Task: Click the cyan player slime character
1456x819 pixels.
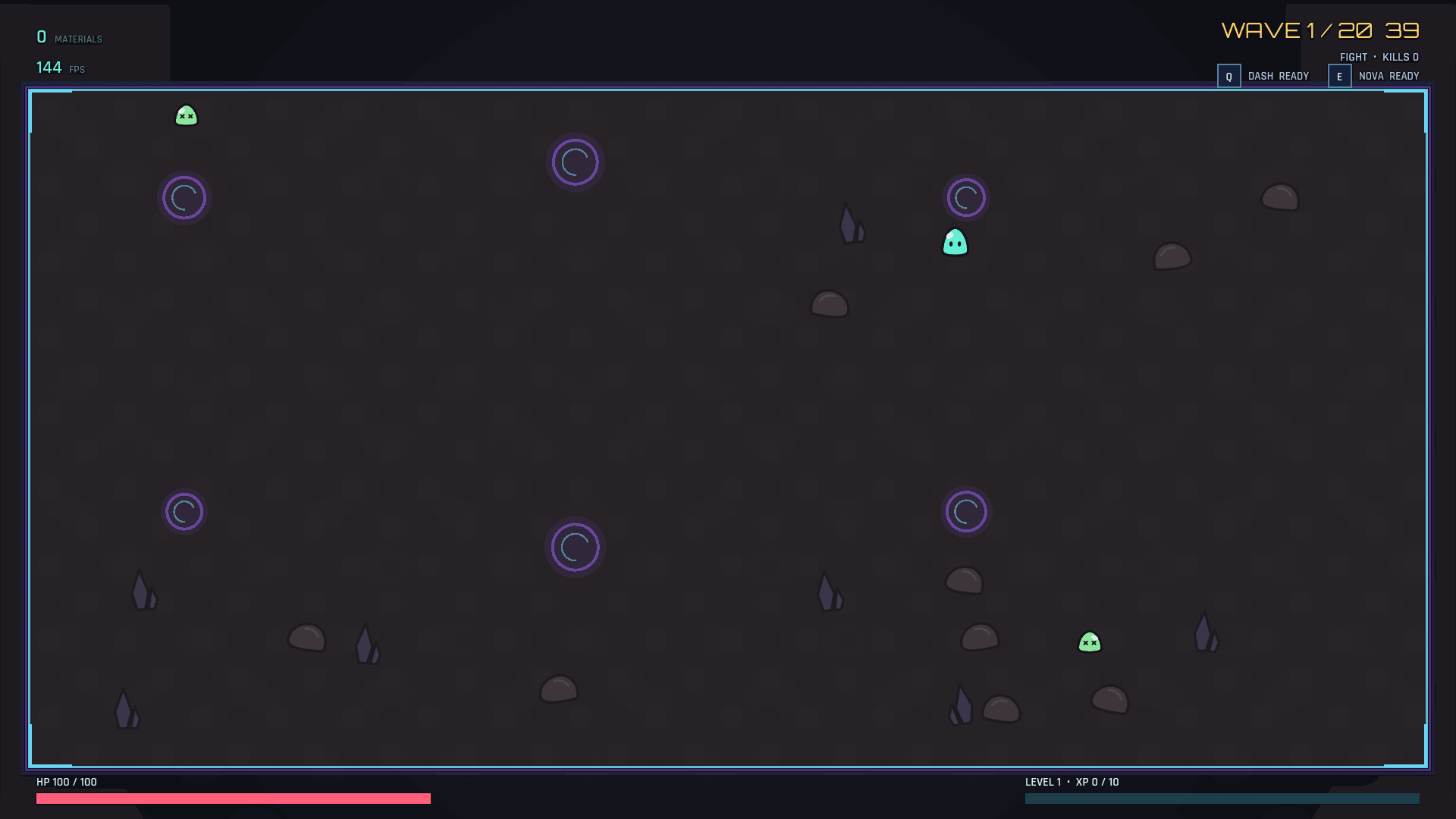Action: pyautogui.click(x=955, y=243)
